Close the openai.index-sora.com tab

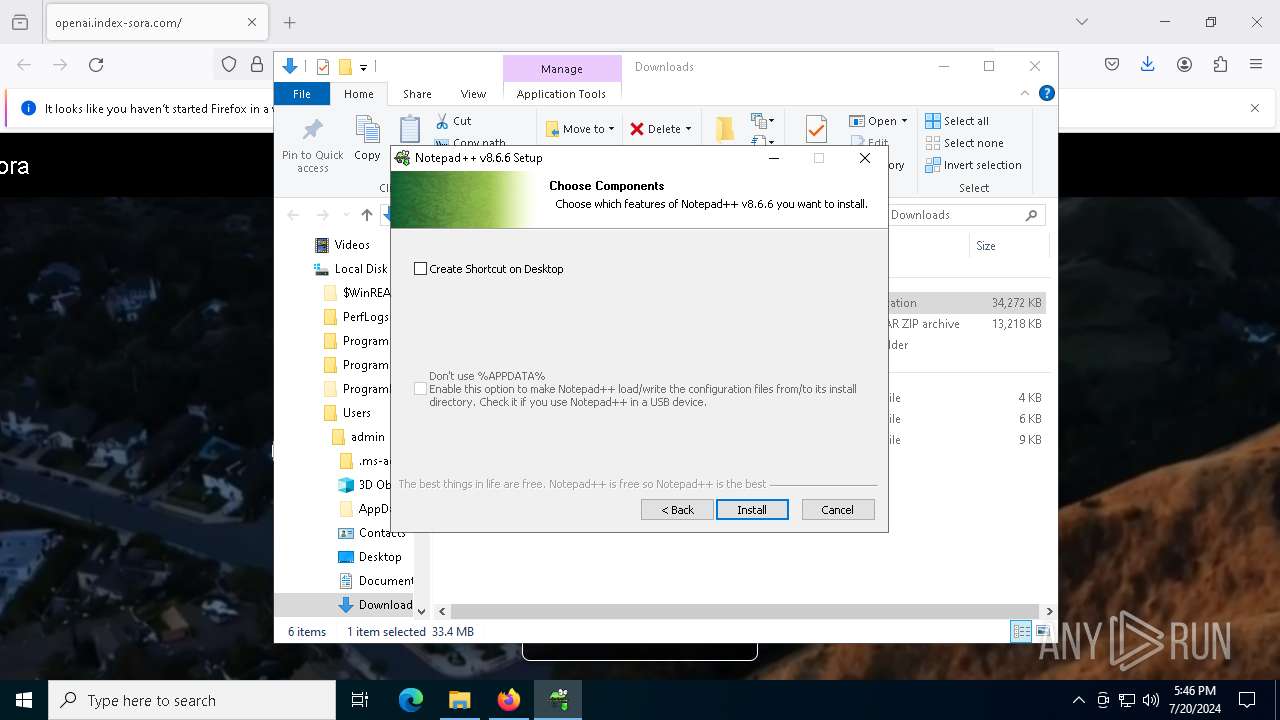coord(252,22)
